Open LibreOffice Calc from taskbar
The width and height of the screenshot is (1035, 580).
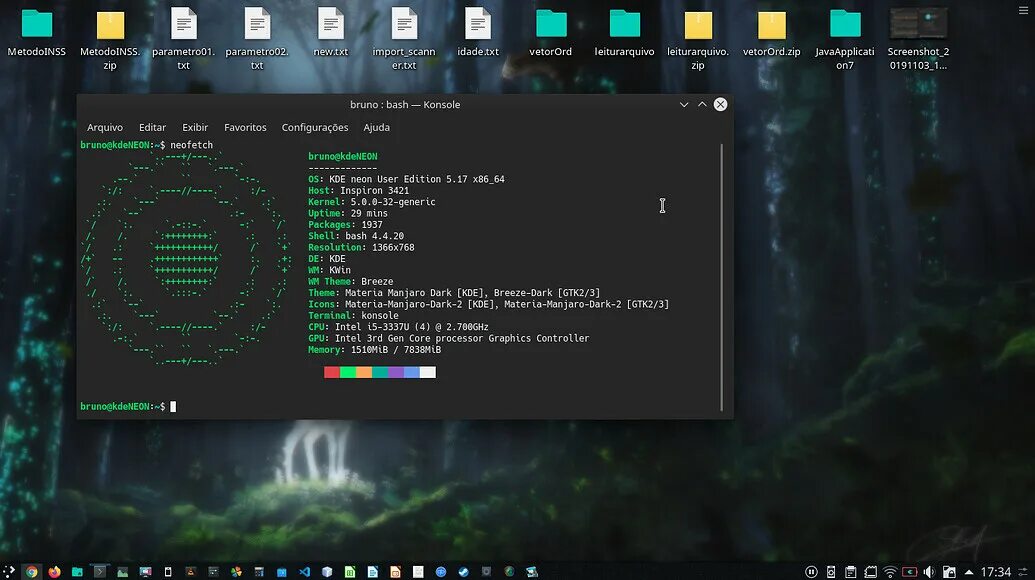pos(350,571)
